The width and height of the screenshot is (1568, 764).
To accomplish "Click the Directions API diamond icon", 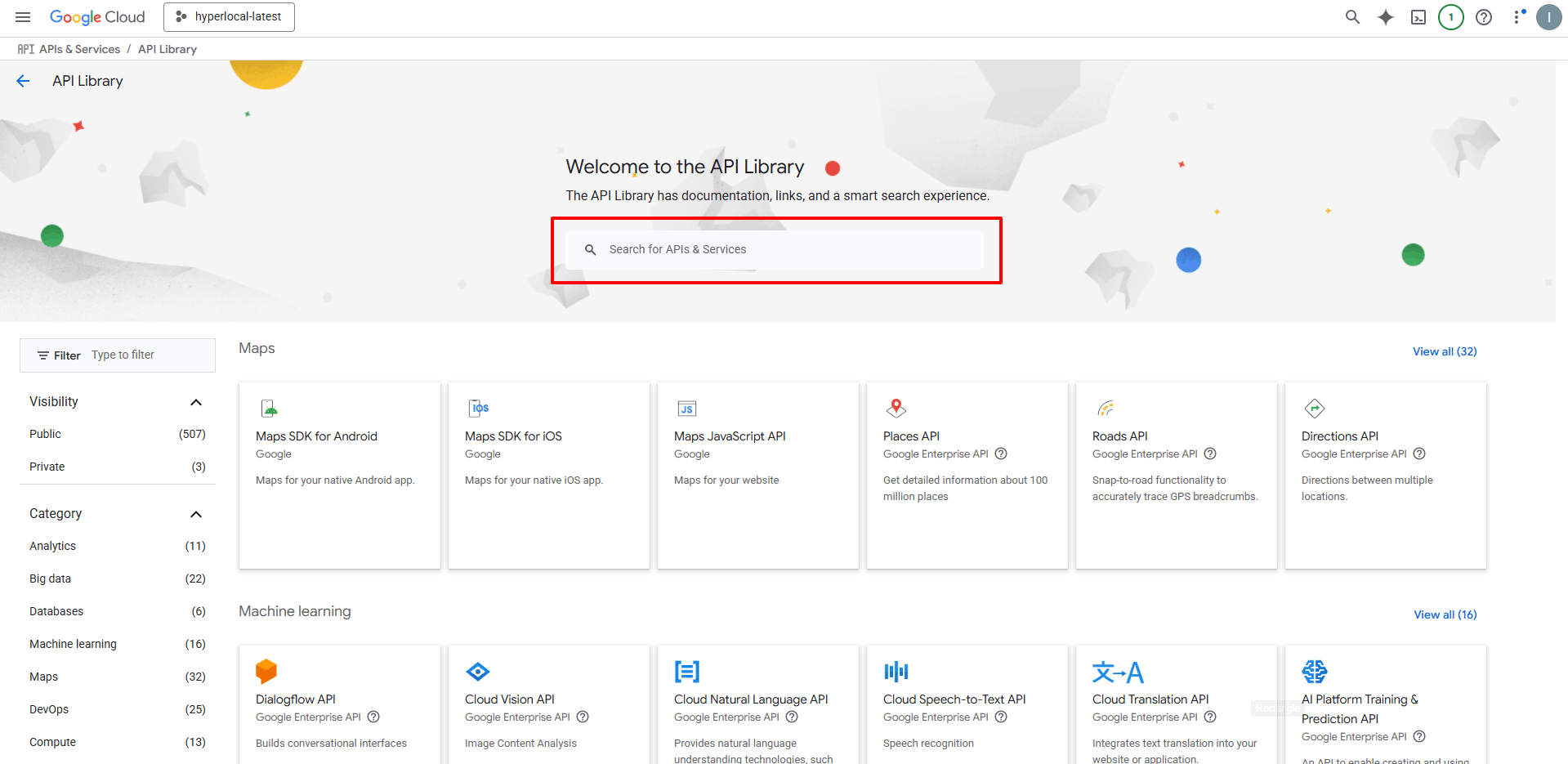I will [1315, 408].
